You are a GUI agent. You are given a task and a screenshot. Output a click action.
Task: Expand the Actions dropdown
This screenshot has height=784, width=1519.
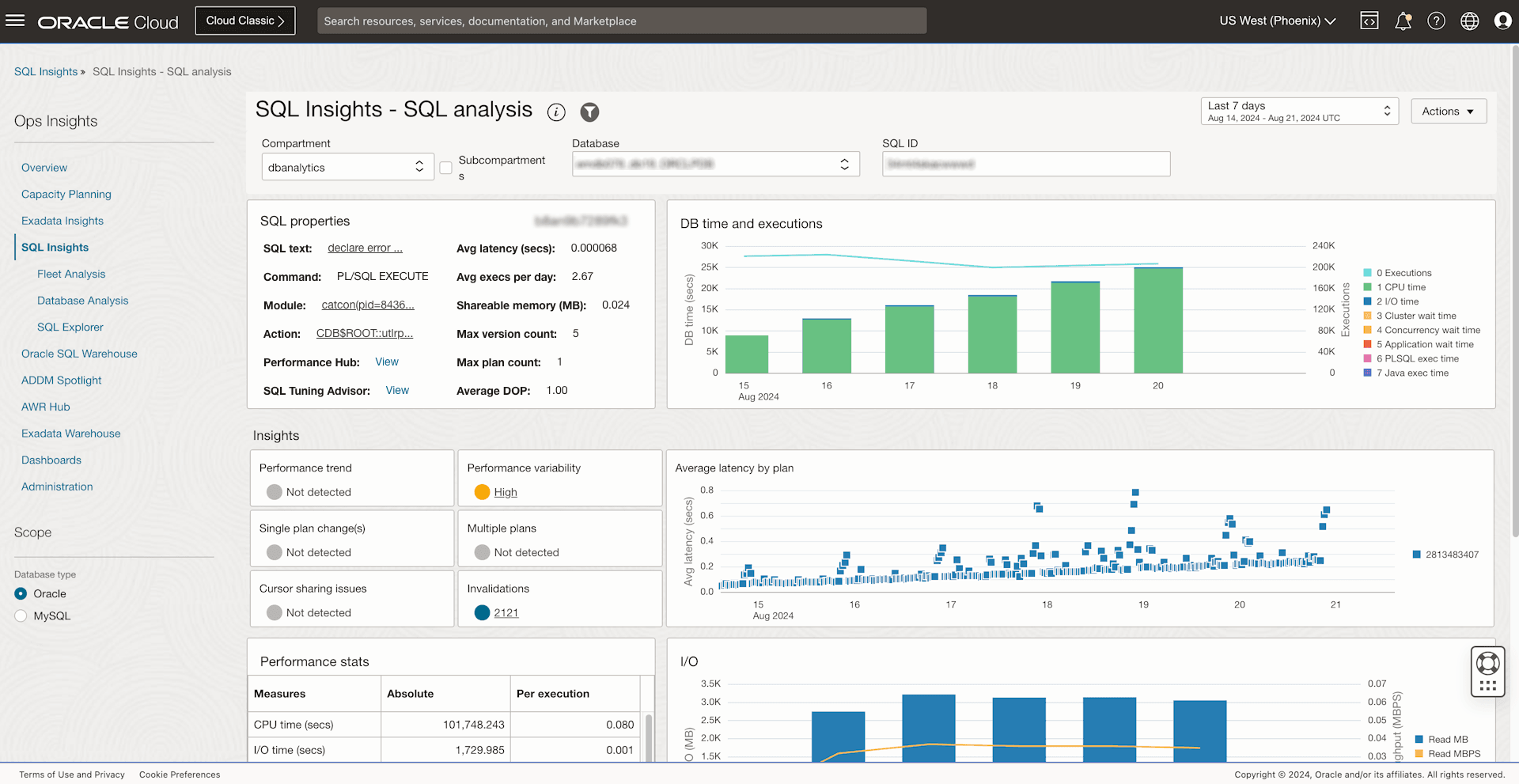coord(1448,111)
